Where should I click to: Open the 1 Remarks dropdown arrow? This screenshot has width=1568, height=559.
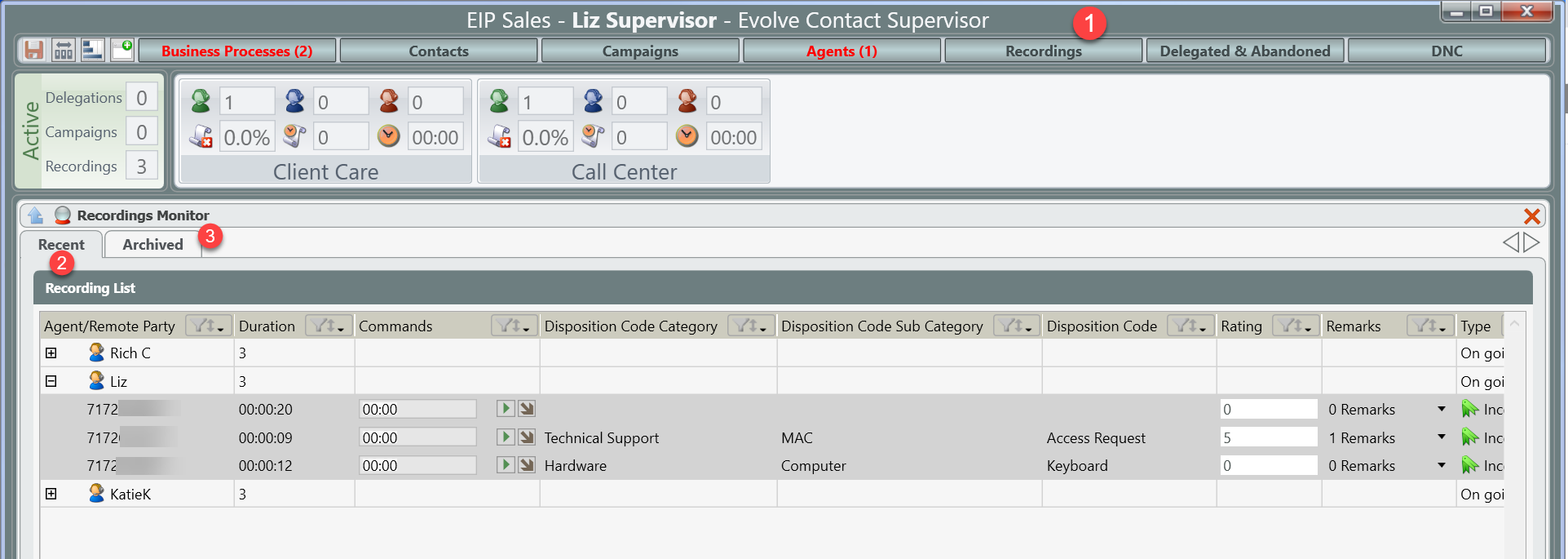pyautogui.click(x=1441, y=437)
